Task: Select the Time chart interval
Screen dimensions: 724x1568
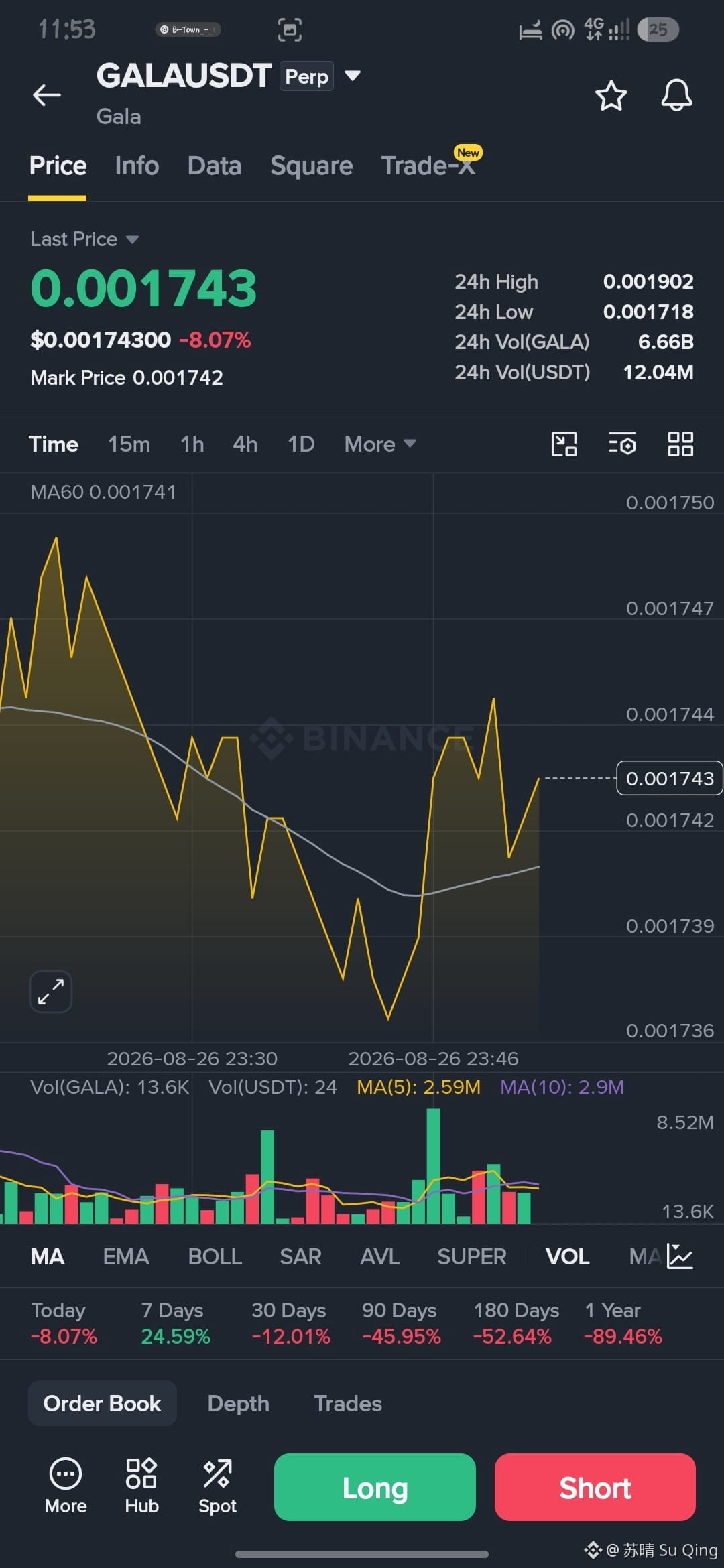Action: (54, 444)
